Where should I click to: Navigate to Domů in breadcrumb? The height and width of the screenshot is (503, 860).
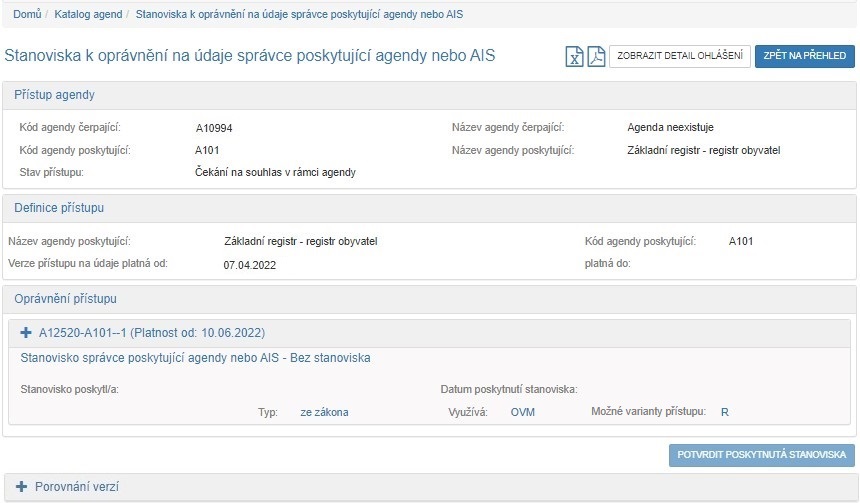27,15
